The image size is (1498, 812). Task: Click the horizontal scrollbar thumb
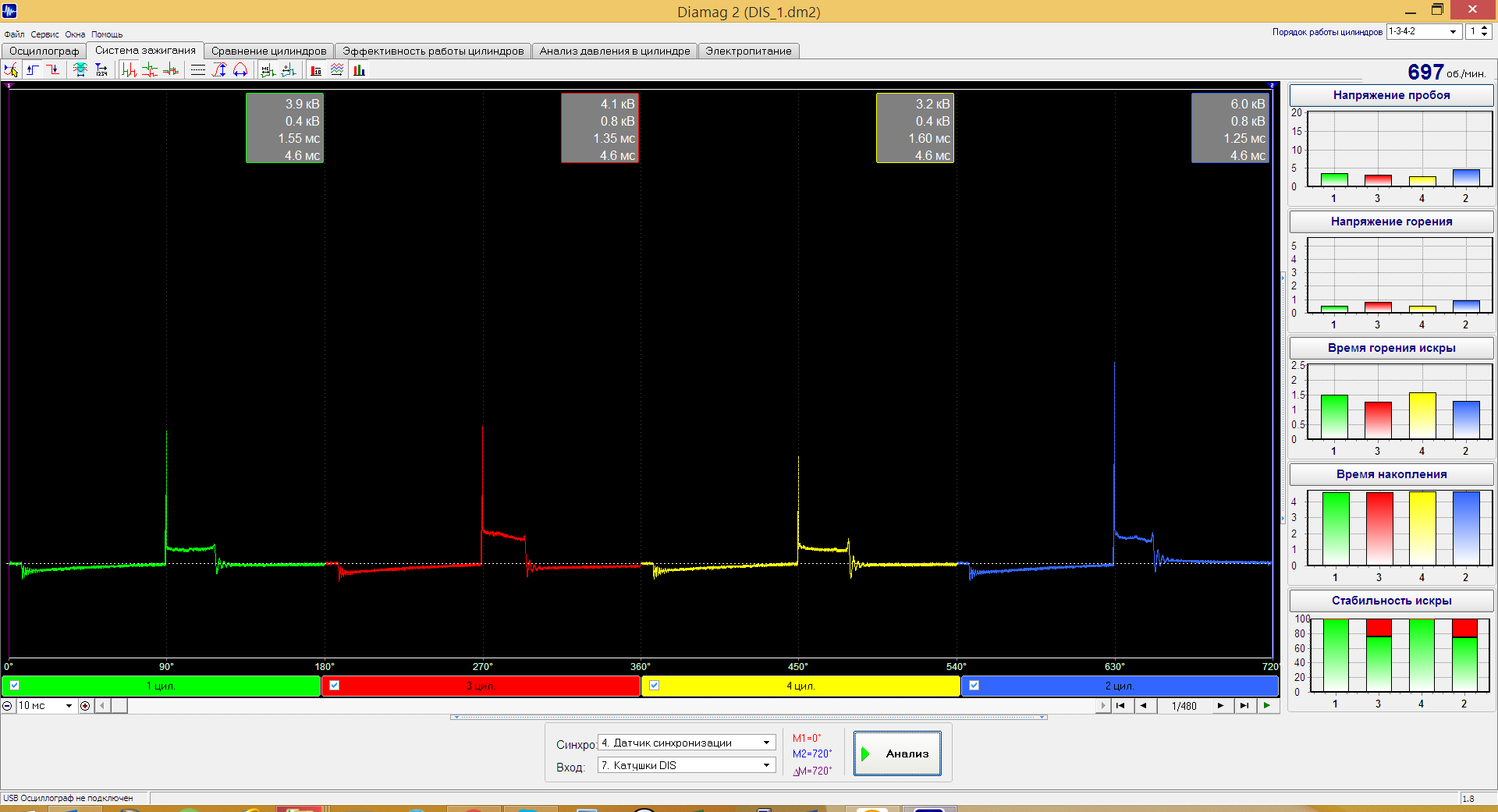click(x=119, y=706)
